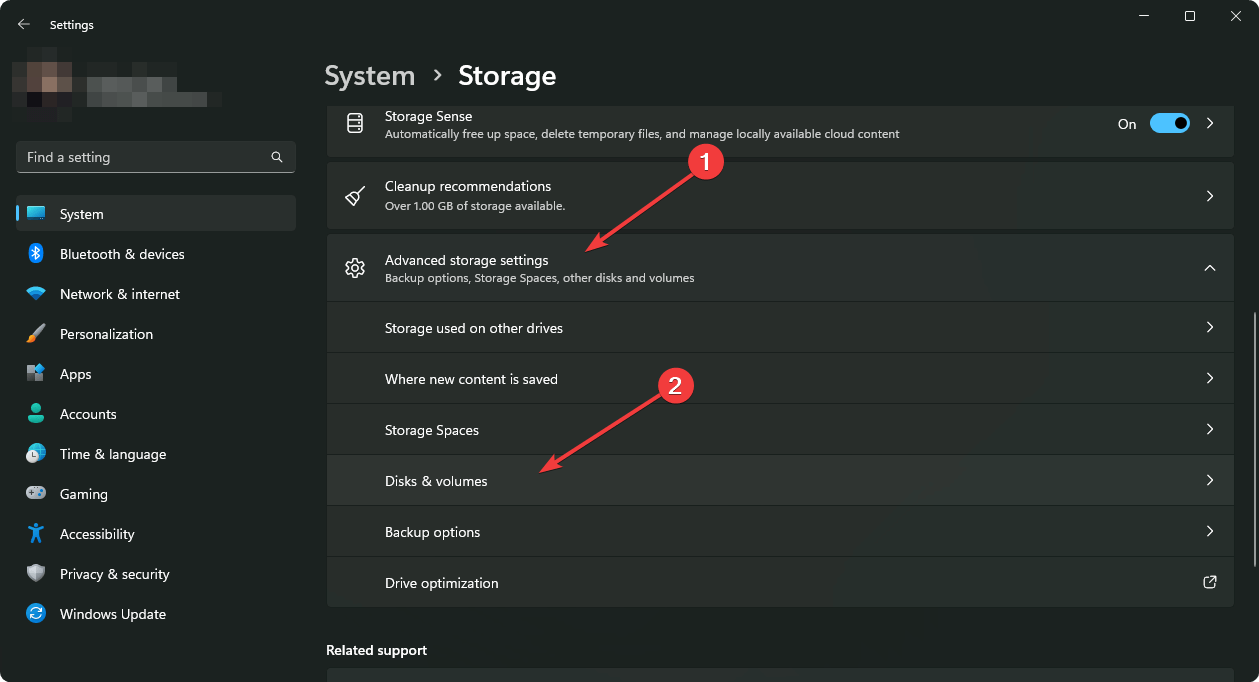The height and width of the screenshot is (682, 1259).
Task: Open Drive optimization row
Action: (780, 583)
